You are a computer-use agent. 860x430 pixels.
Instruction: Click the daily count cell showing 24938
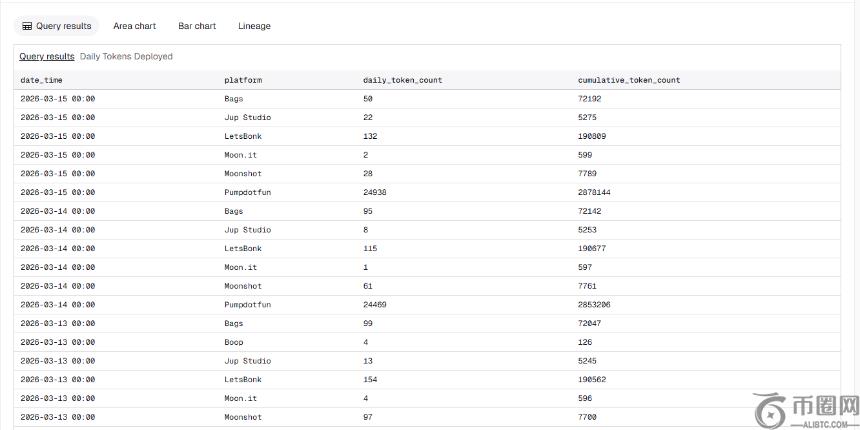tap(374, 192)
